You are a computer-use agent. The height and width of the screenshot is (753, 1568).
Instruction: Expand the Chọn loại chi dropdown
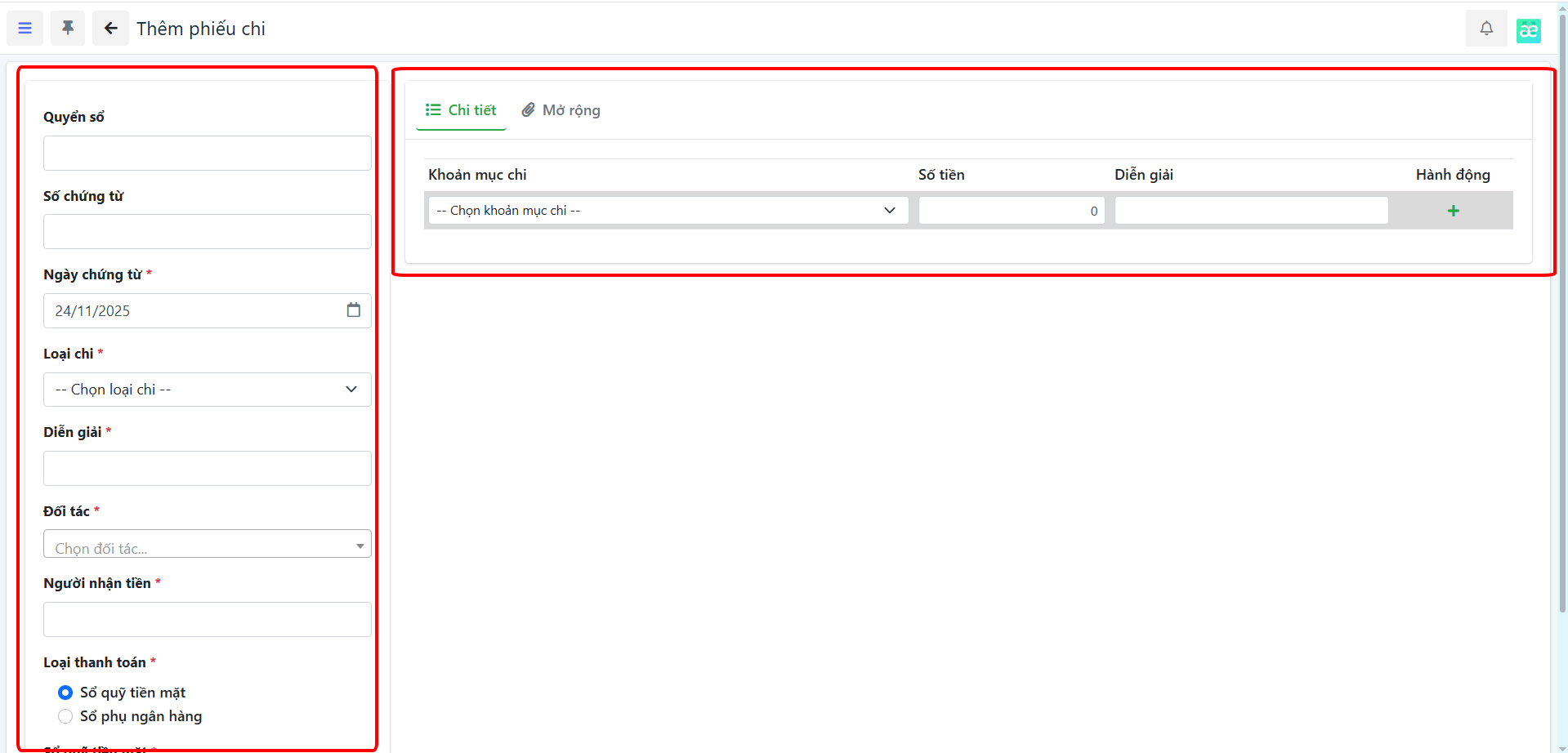point(207,390)
